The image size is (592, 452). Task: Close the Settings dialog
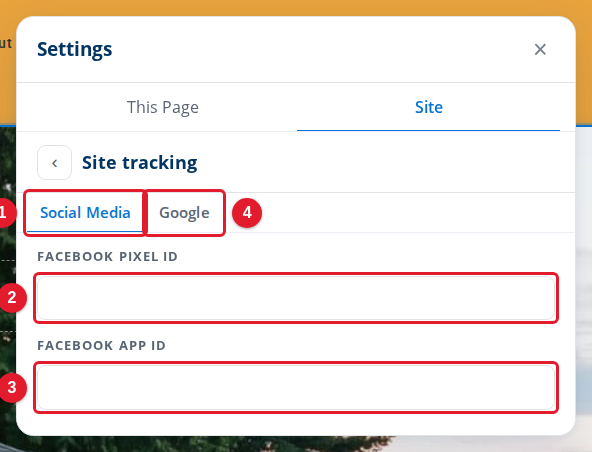[540, 49]
